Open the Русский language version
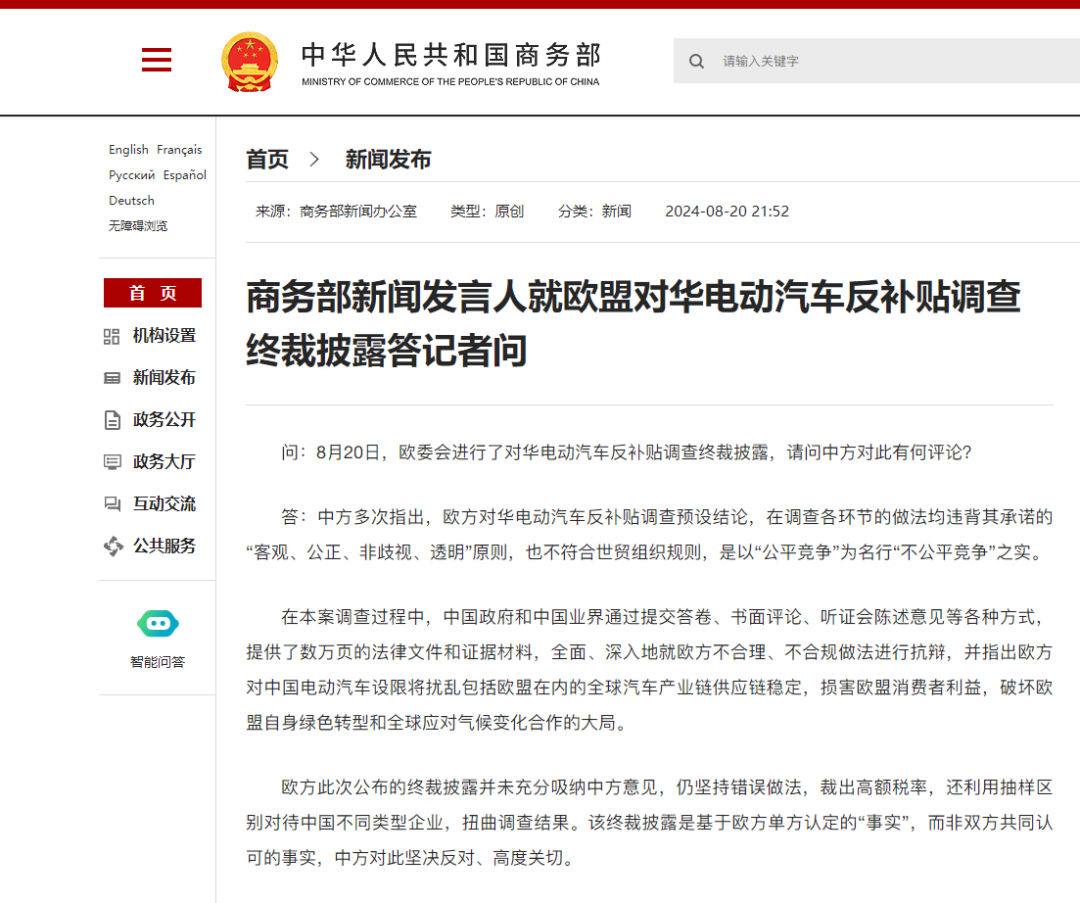The image size is (1080, 903). coord(132,174)
